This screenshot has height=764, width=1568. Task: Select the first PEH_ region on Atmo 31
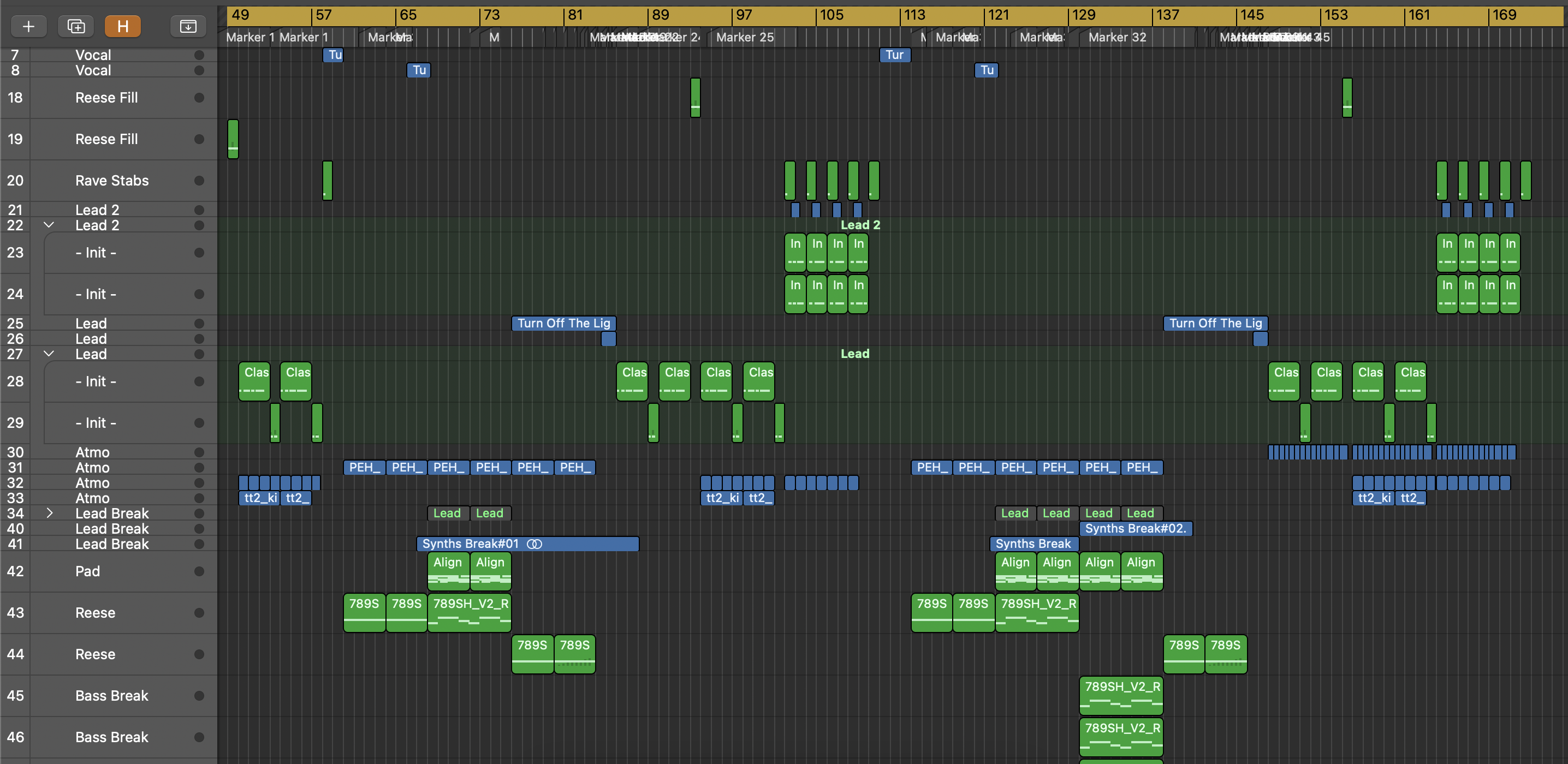365,467
